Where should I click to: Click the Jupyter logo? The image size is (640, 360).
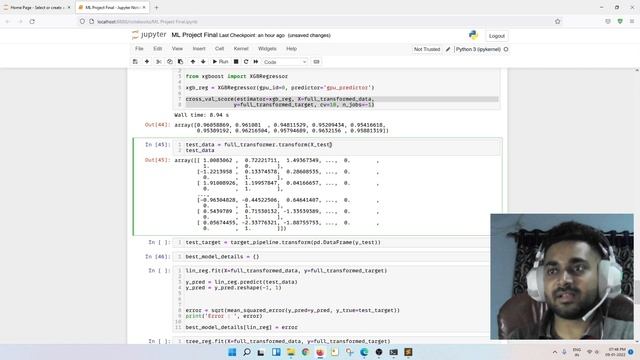(x=149, y=35)
